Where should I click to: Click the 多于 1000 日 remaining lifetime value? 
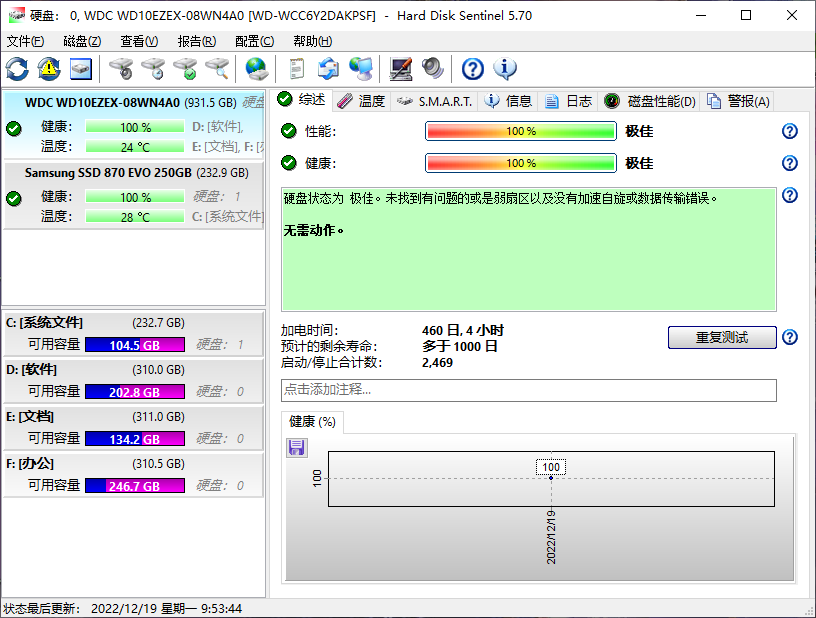pos(460,346)
